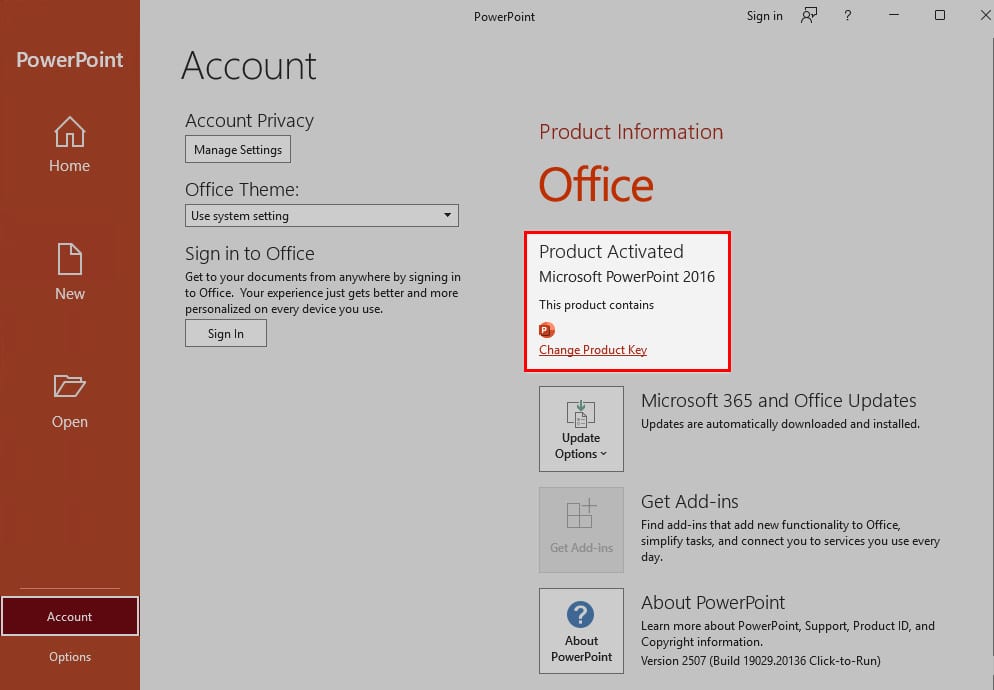Minimize the PowerPoint window
Viewport: 994px width, 690px height.
894,15
